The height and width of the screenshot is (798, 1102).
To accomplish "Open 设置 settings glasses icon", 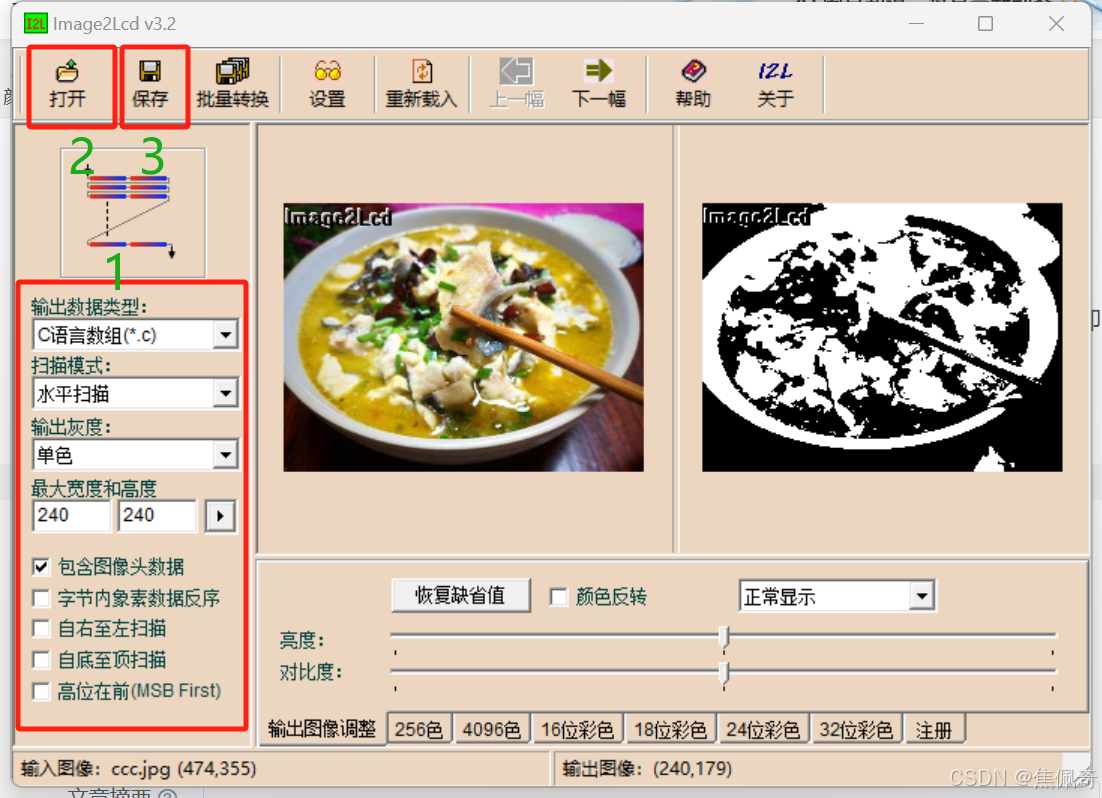I will coord(328,84).
